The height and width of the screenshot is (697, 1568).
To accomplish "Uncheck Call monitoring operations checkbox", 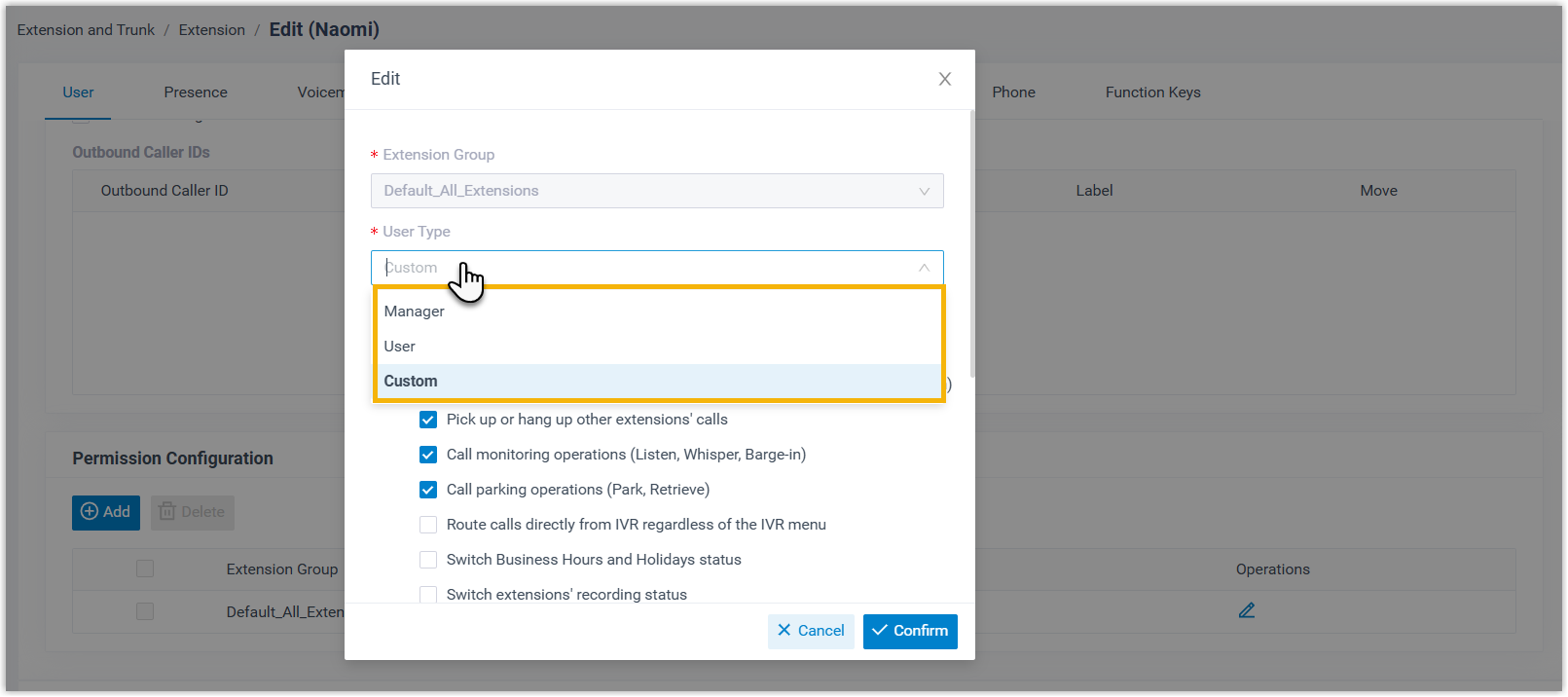I will 428,455.
